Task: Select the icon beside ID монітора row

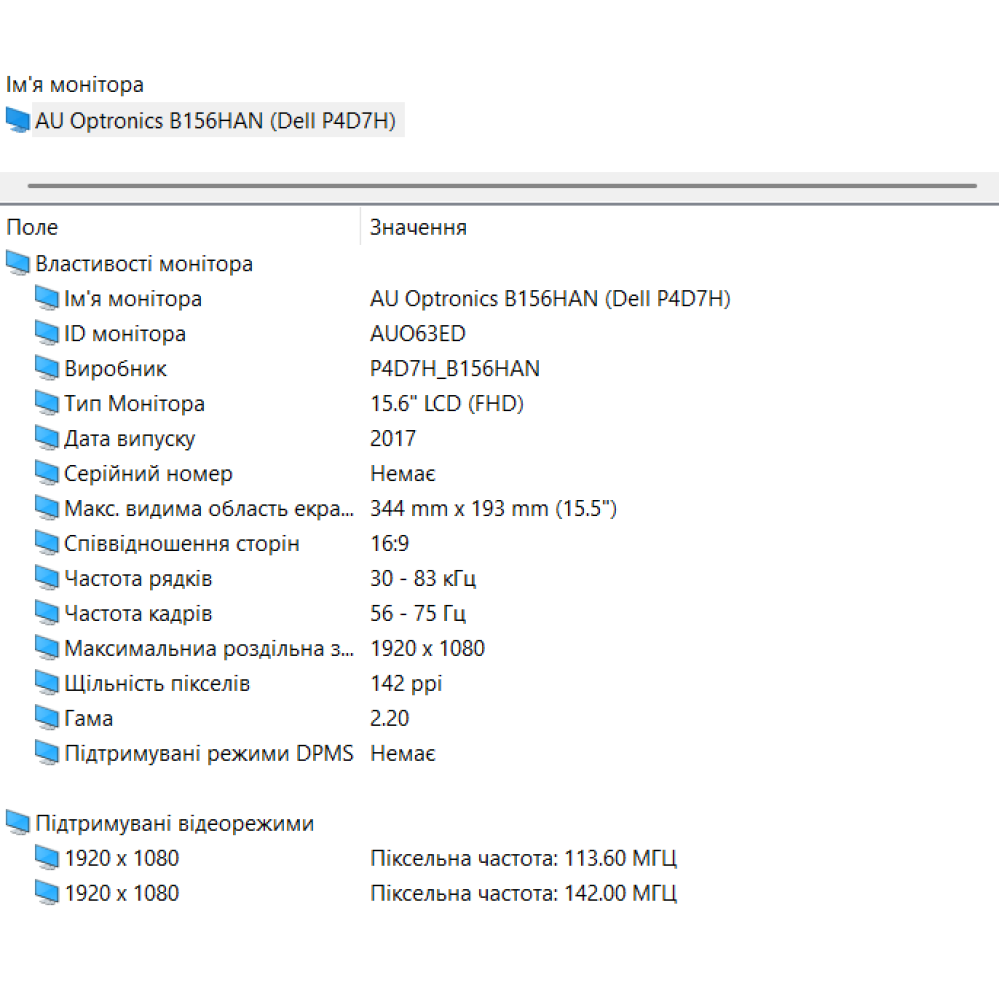Action: [46, 333]
